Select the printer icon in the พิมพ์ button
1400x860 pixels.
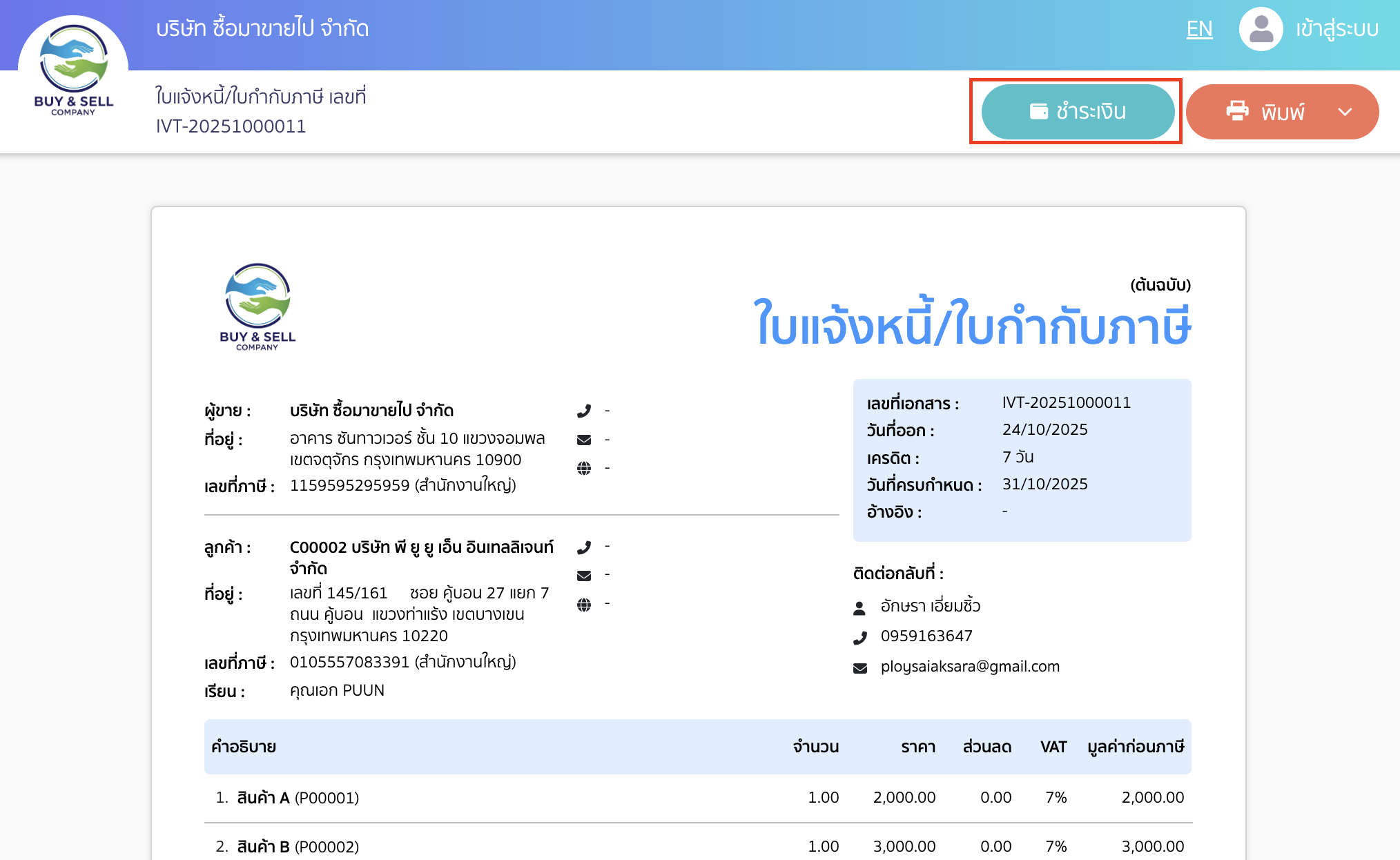pos(1238,111)
